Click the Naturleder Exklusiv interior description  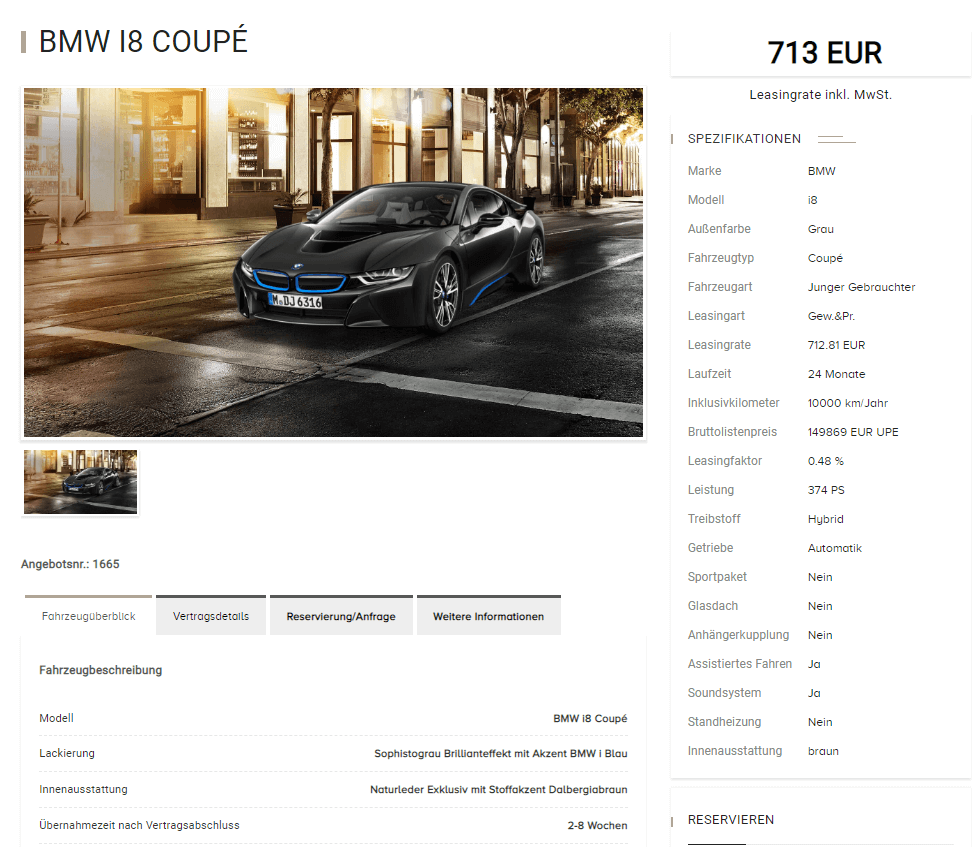coord(498,789)
